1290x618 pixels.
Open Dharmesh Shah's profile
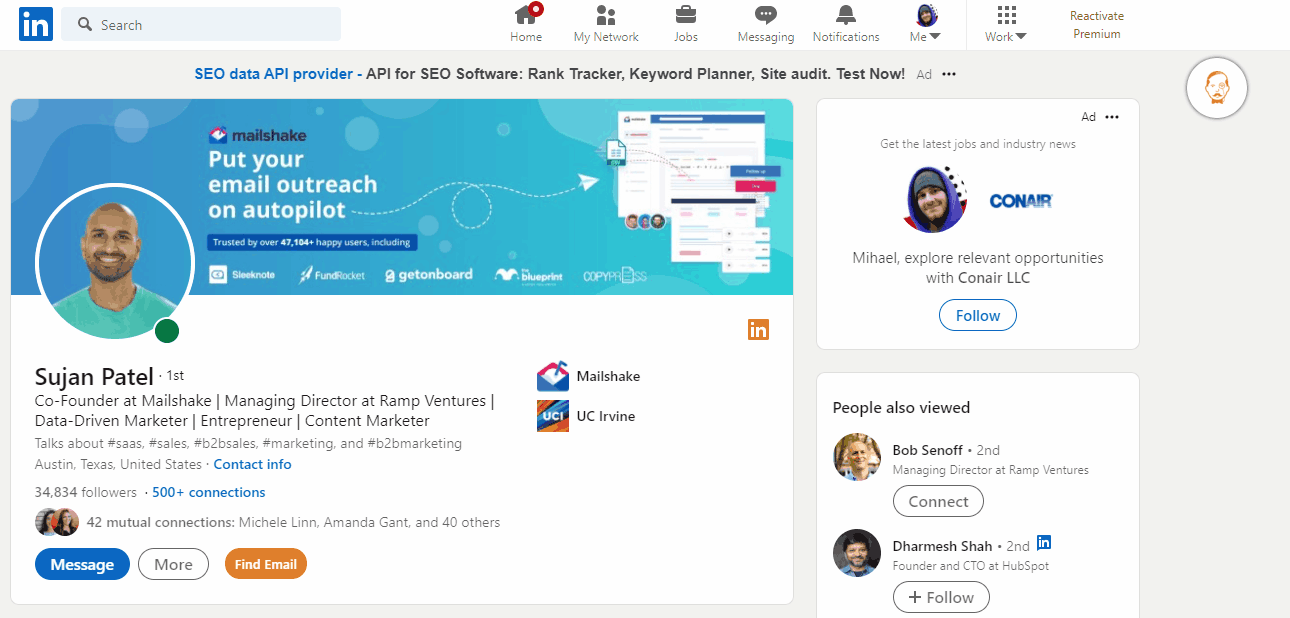pyautogui.click(x=943, y=546)
